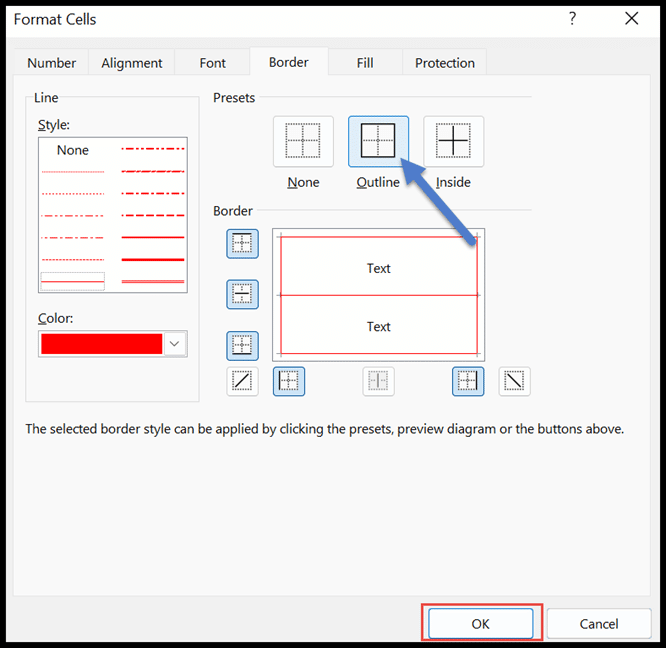
Task: Click the Cancel button
Action: coord(599,623)
